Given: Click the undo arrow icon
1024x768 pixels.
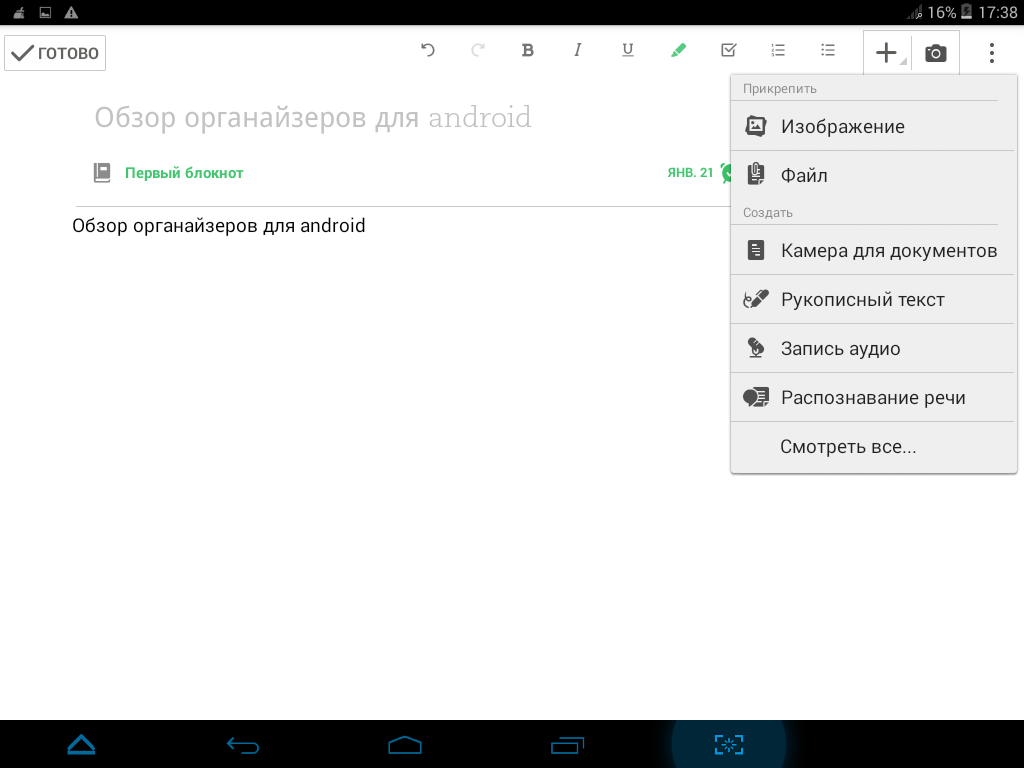Looking at the screenshot, I should [x=428, y=51].
